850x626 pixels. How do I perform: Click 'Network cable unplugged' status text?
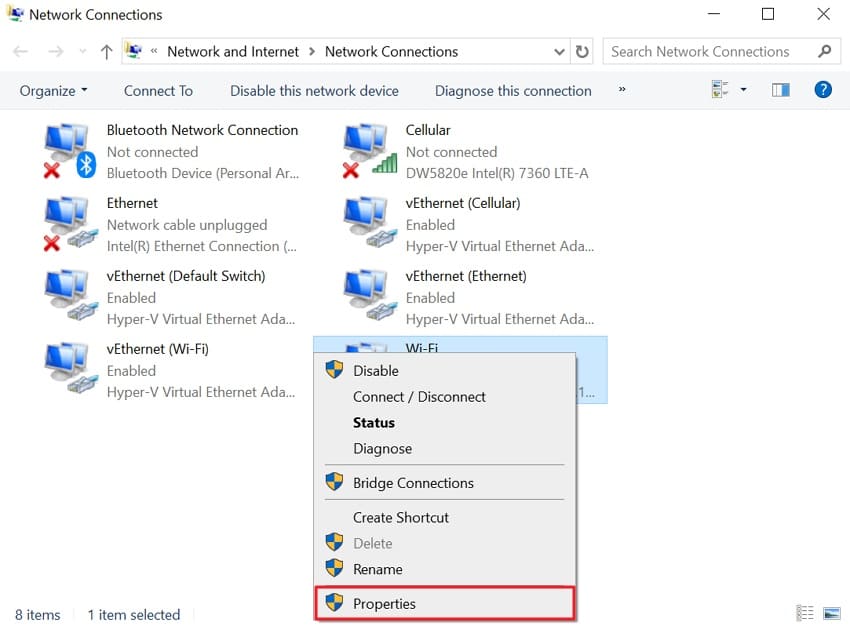187,224
